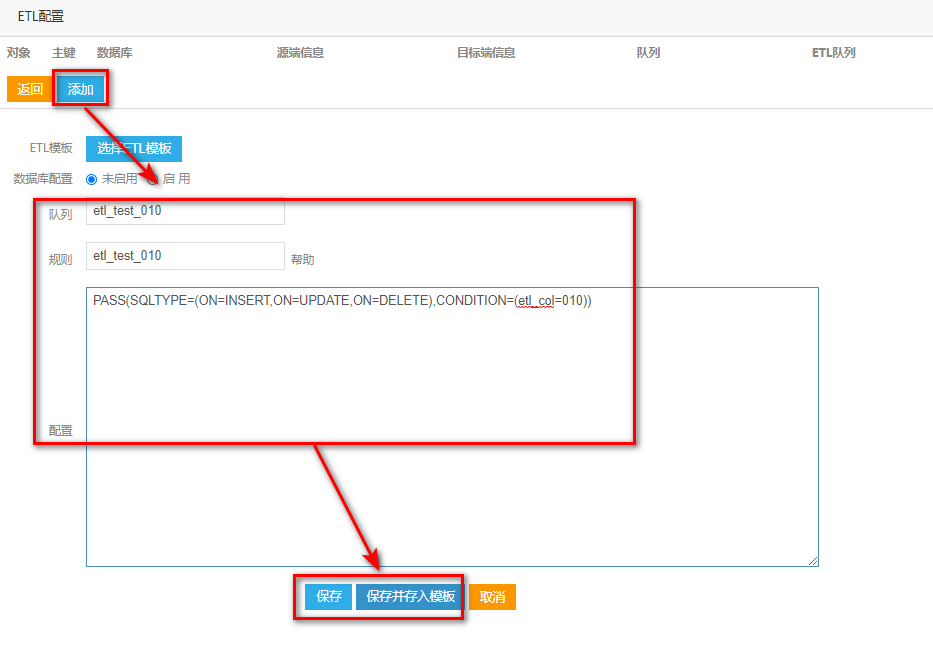Viewport: 933px width, 660px height.
Task: Click 保存并存入模板 to save as template
Action: click(410, 597)
